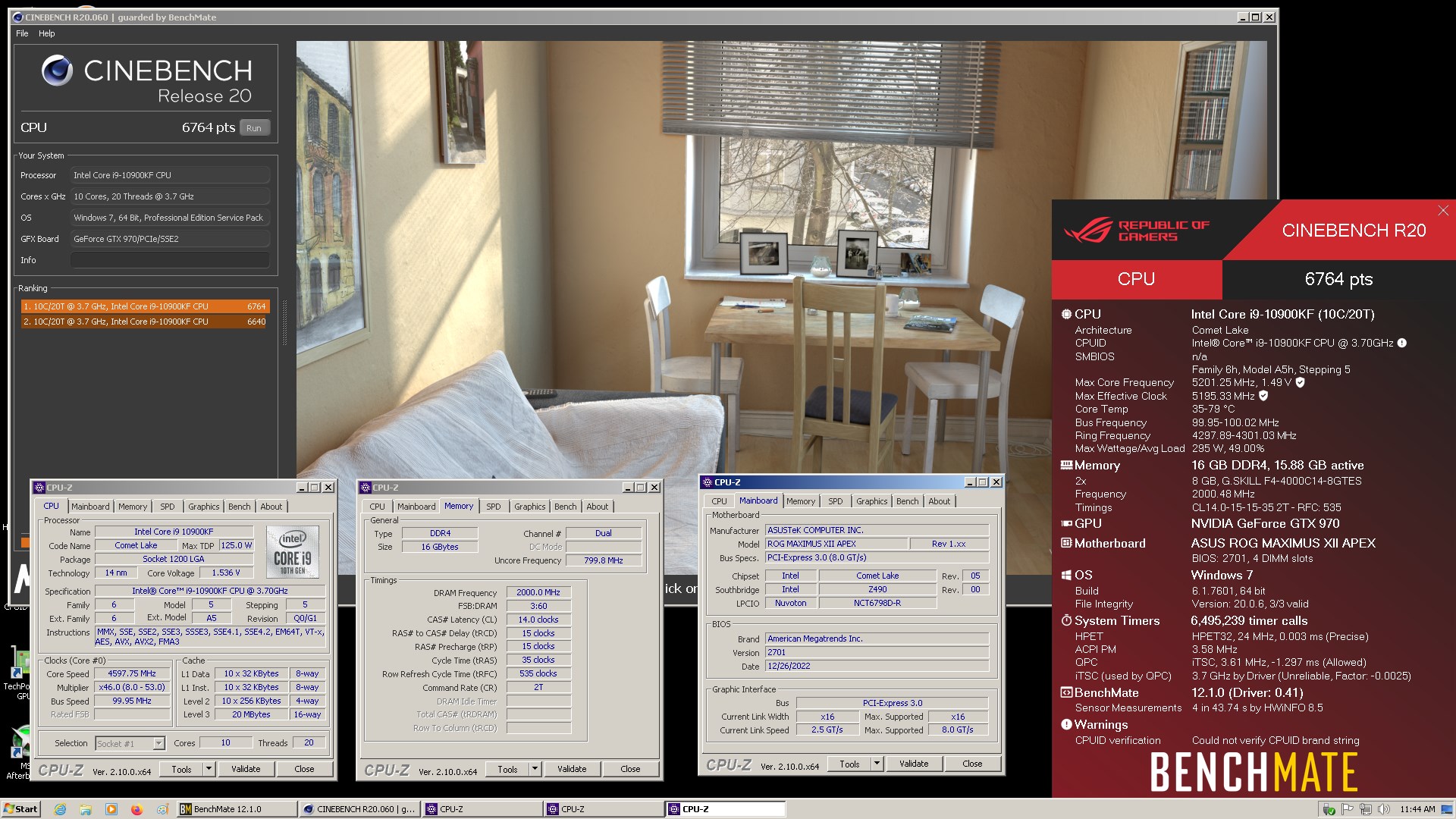Click the network tray icon
The height and width of the screenshot is (819, 1456).
pyautogui.click(x=1366, y=809)
